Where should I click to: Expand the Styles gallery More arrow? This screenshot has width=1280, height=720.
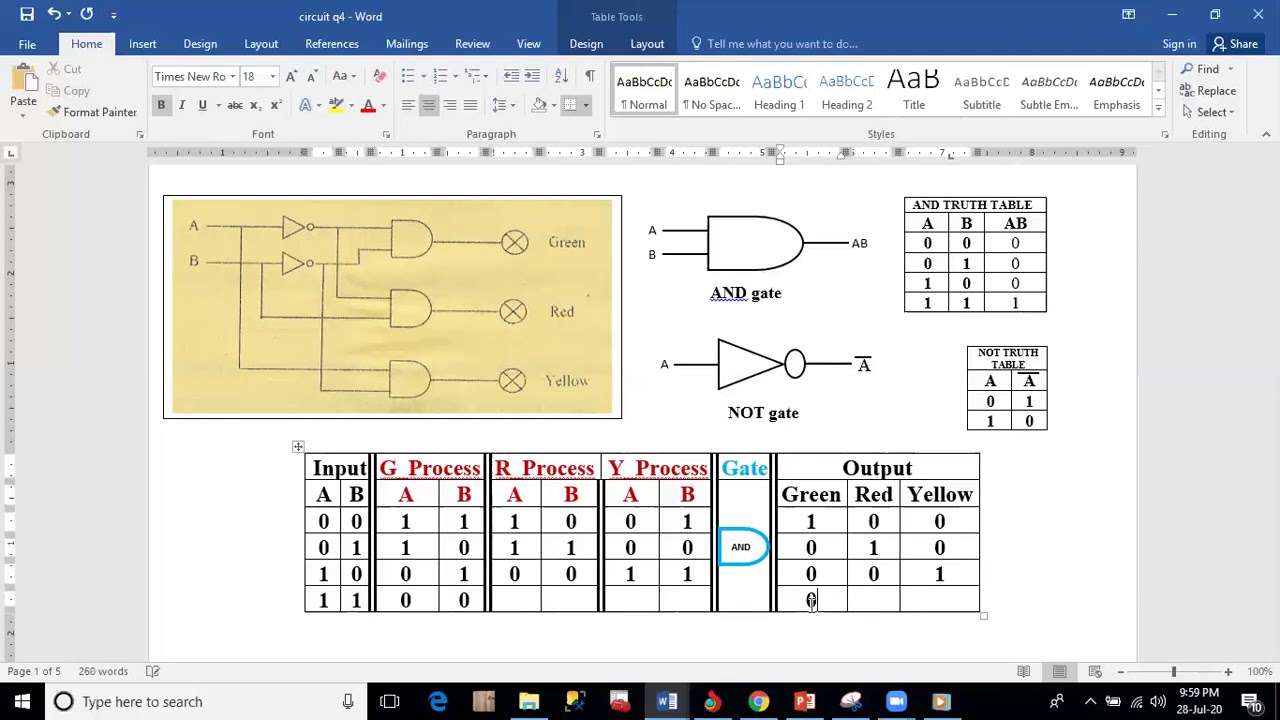(1158, 107)
